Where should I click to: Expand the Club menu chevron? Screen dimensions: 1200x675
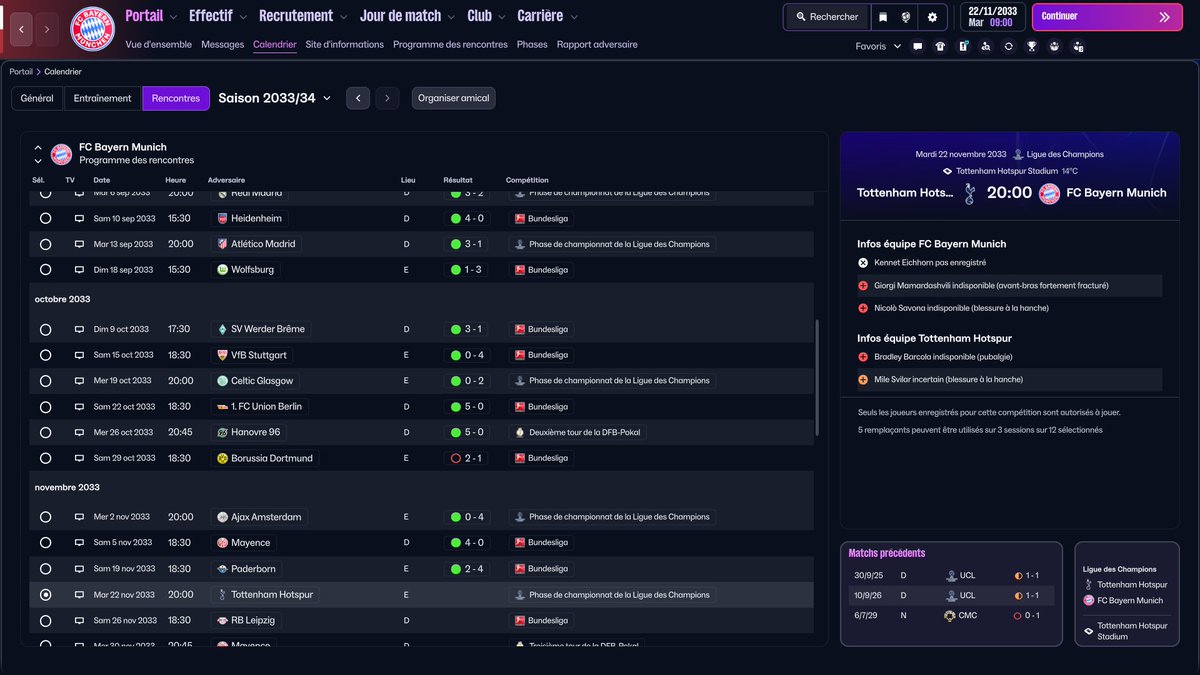click(x=503, y=17)
